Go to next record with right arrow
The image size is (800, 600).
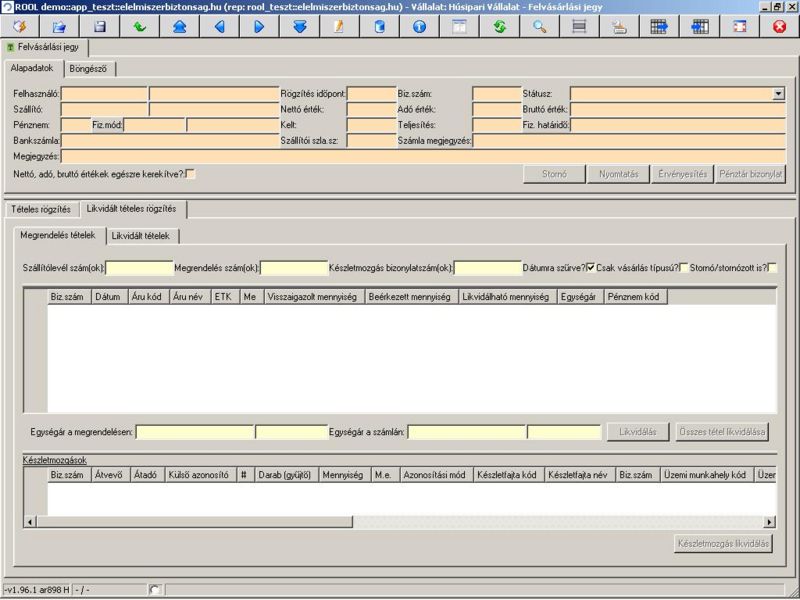(x=259, y=26)
